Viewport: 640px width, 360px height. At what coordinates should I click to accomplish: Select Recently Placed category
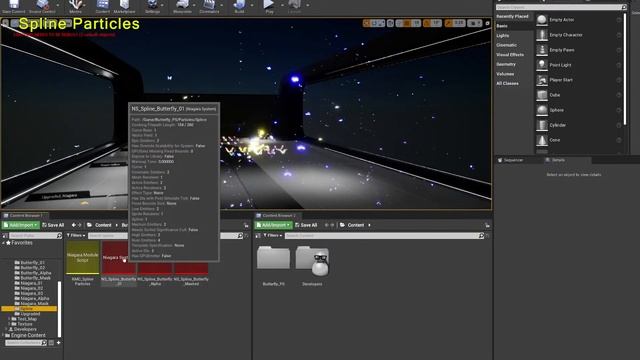click(512, 16)
